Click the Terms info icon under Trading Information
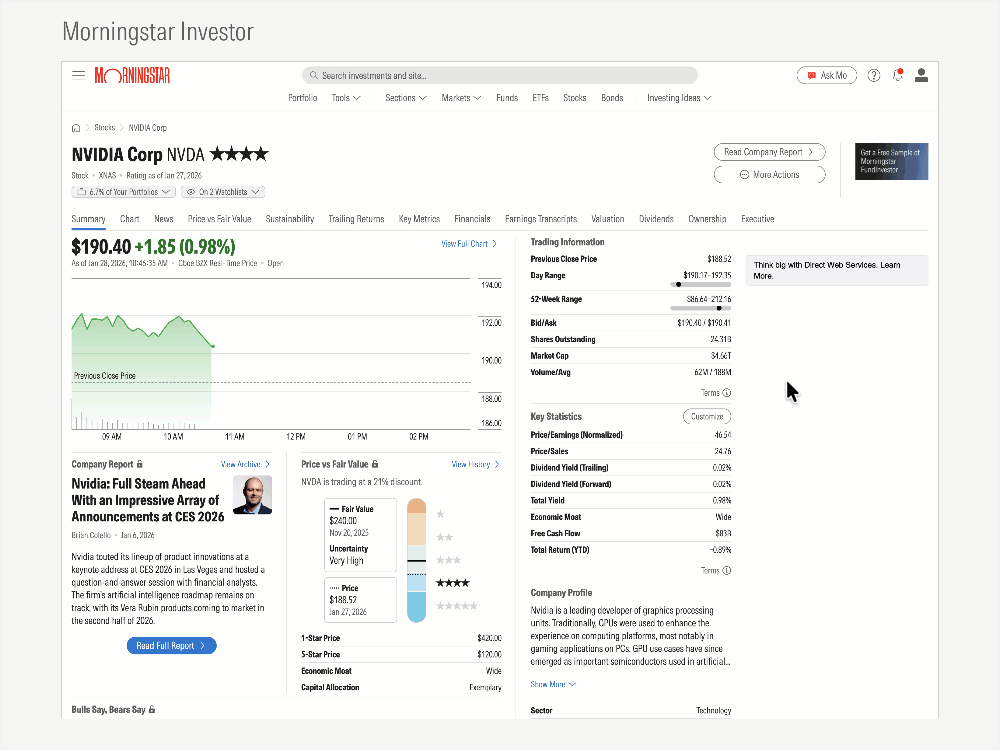Viewport: 1000px width, 750px height. 726,393
